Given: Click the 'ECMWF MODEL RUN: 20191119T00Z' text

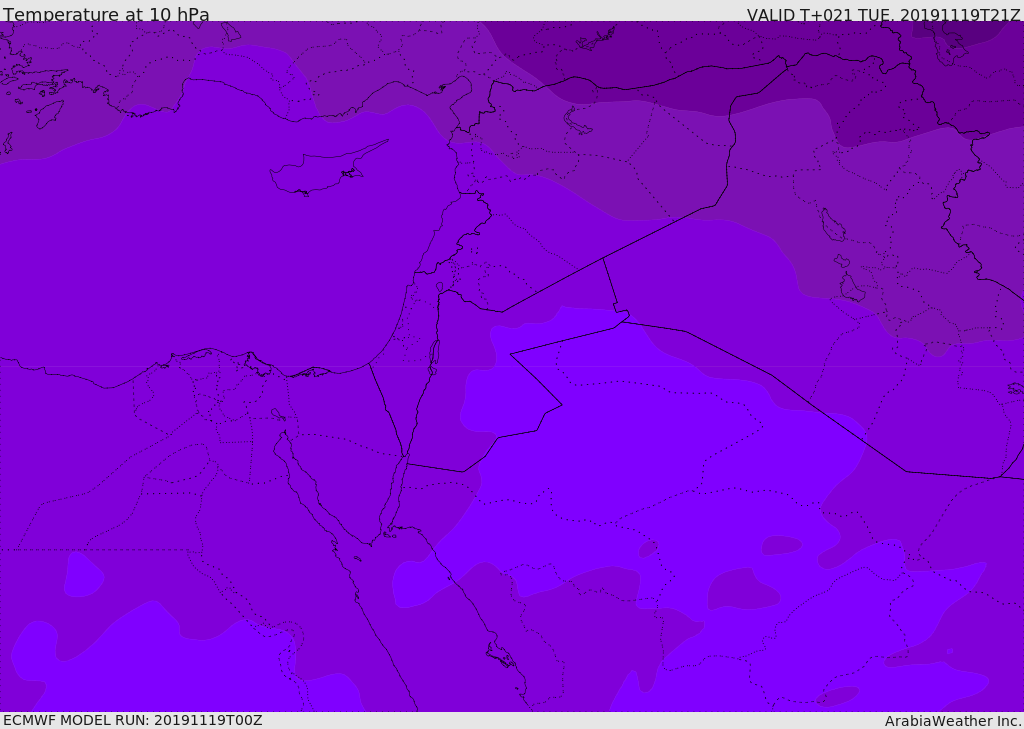Looking at the screenshot, I should pyautogui.click(x=133, y=720).
